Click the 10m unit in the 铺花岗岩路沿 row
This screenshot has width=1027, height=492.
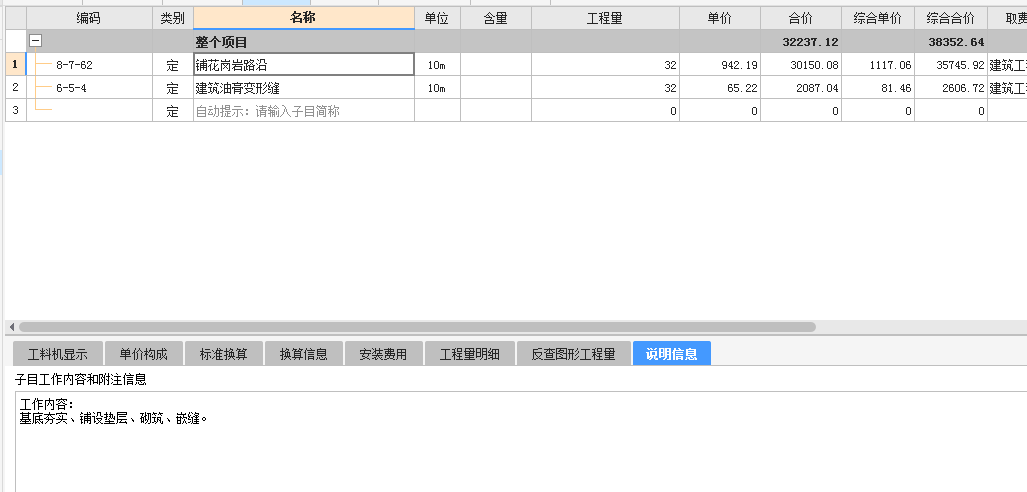438,65
